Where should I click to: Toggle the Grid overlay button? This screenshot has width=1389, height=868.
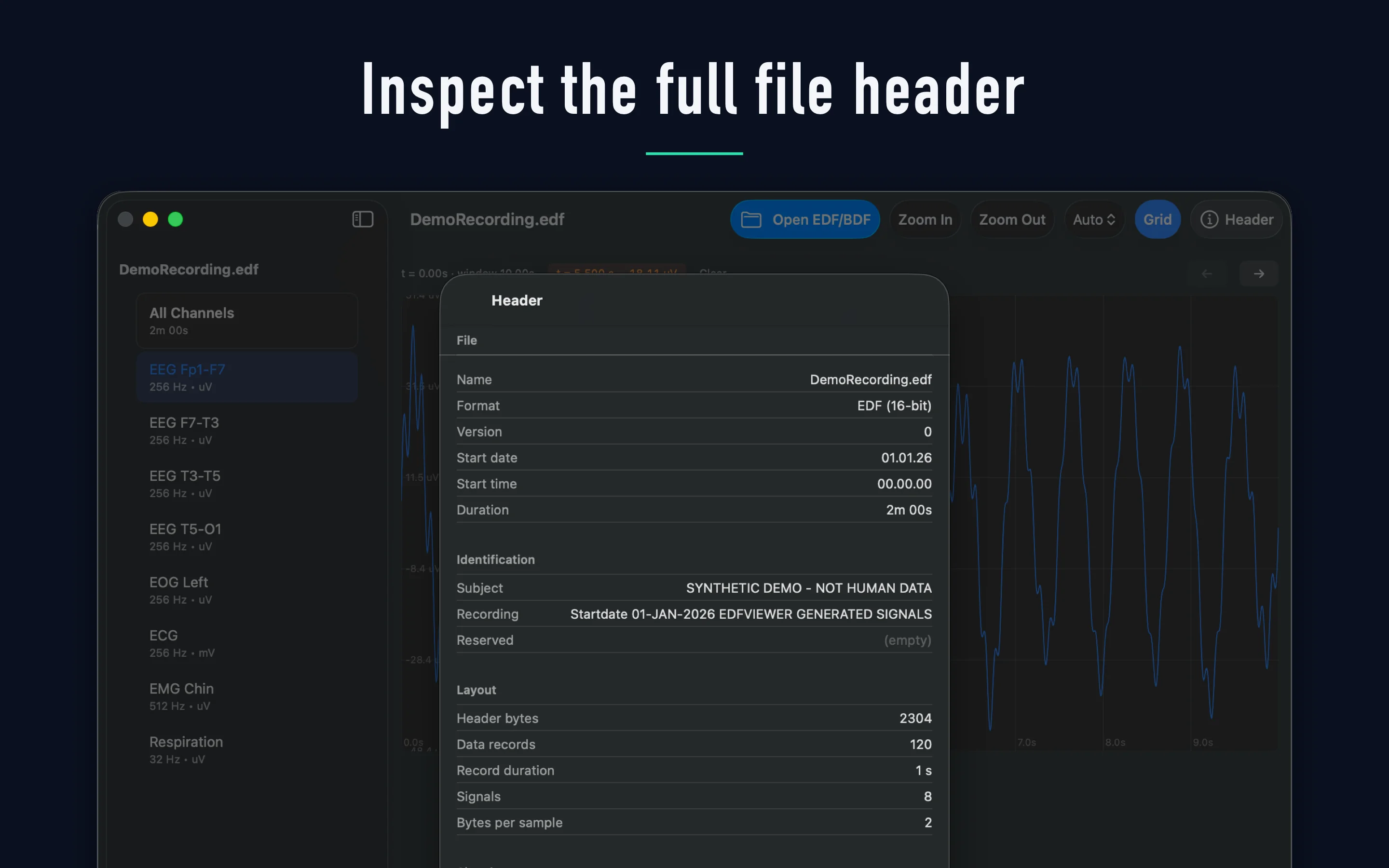(1157, 219)
